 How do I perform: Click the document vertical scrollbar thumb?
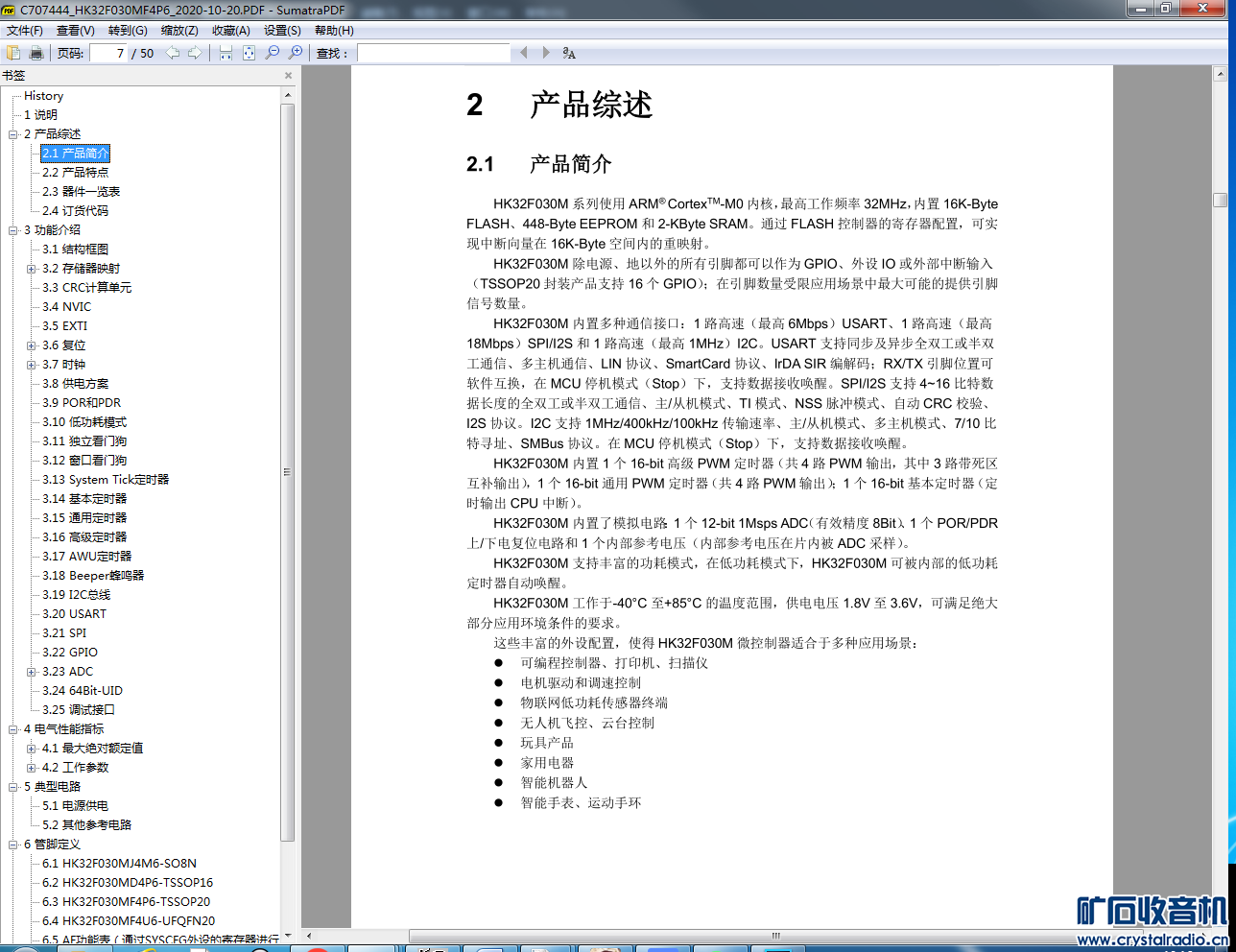point(1221,200)
